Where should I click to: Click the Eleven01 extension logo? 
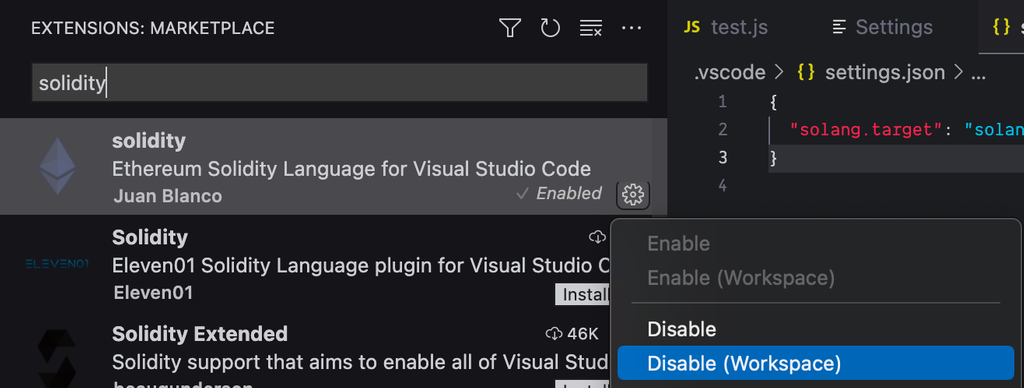[57, 264]
